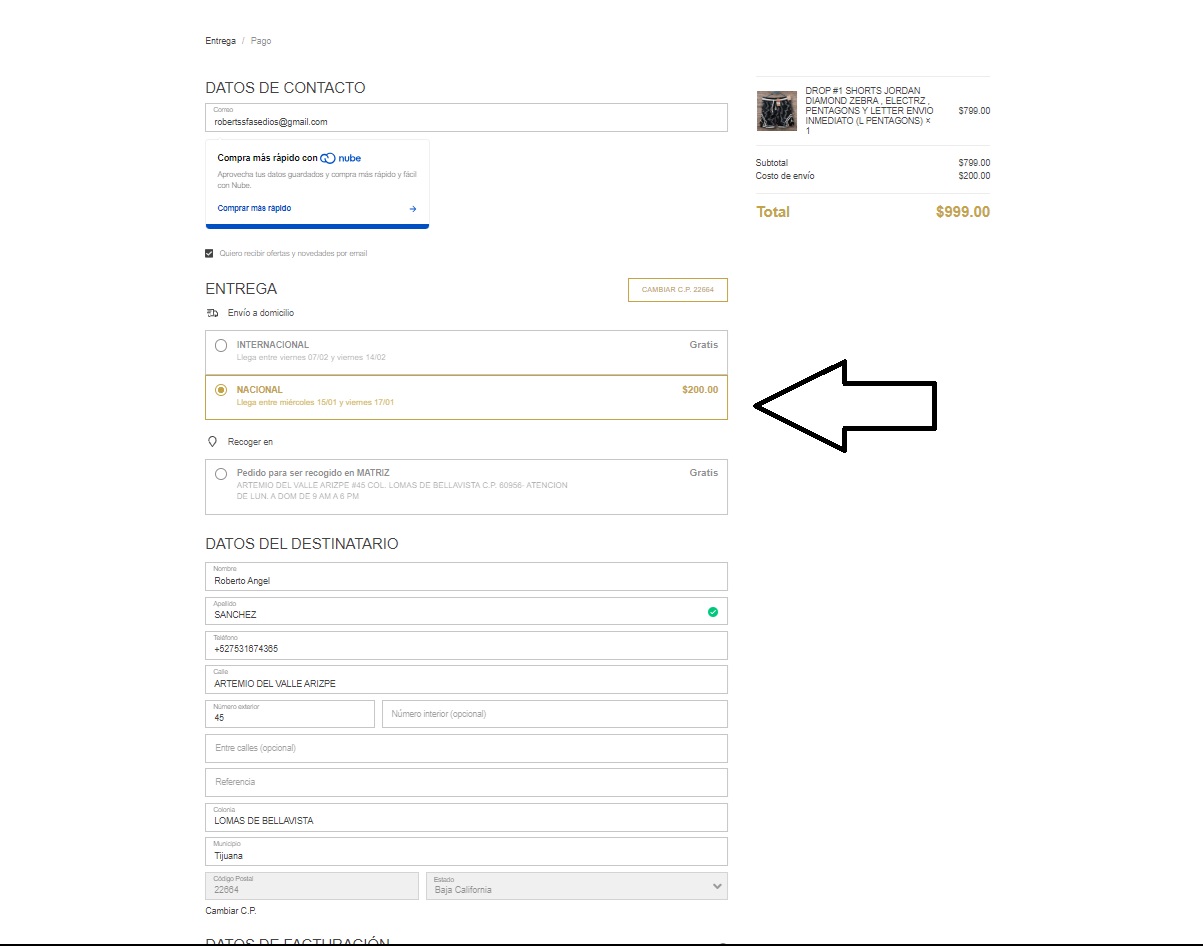Select the INTERNACIONAL shipping option

coord(221,346)
